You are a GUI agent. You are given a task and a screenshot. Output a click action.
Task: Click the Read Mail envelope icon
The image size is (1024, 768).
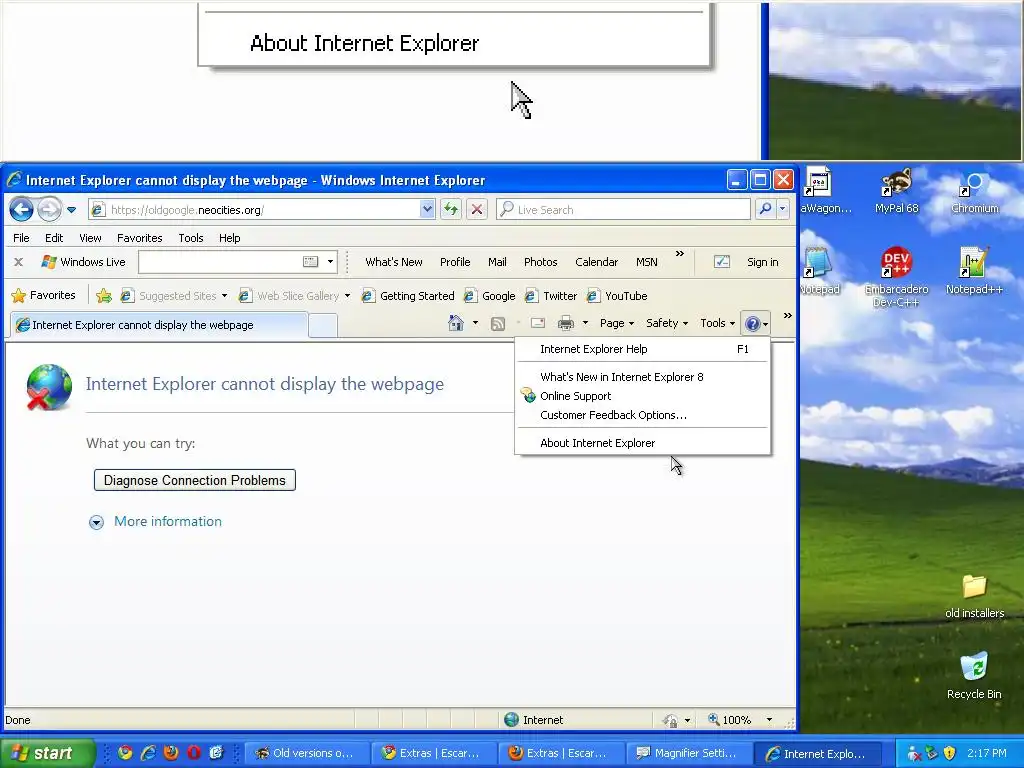point(537,323)
